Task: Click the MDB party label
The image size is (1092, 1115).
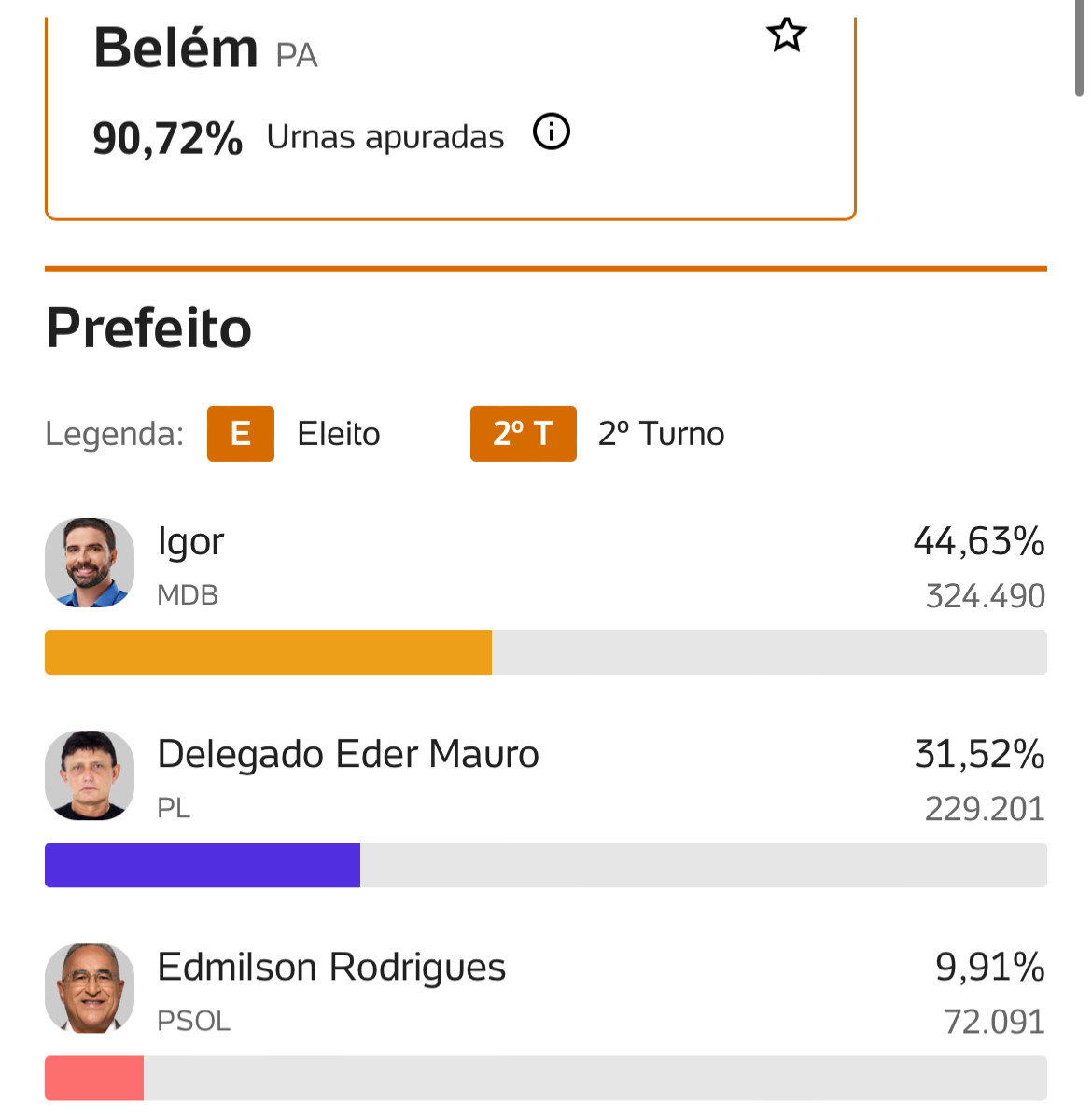Action: 188,595
